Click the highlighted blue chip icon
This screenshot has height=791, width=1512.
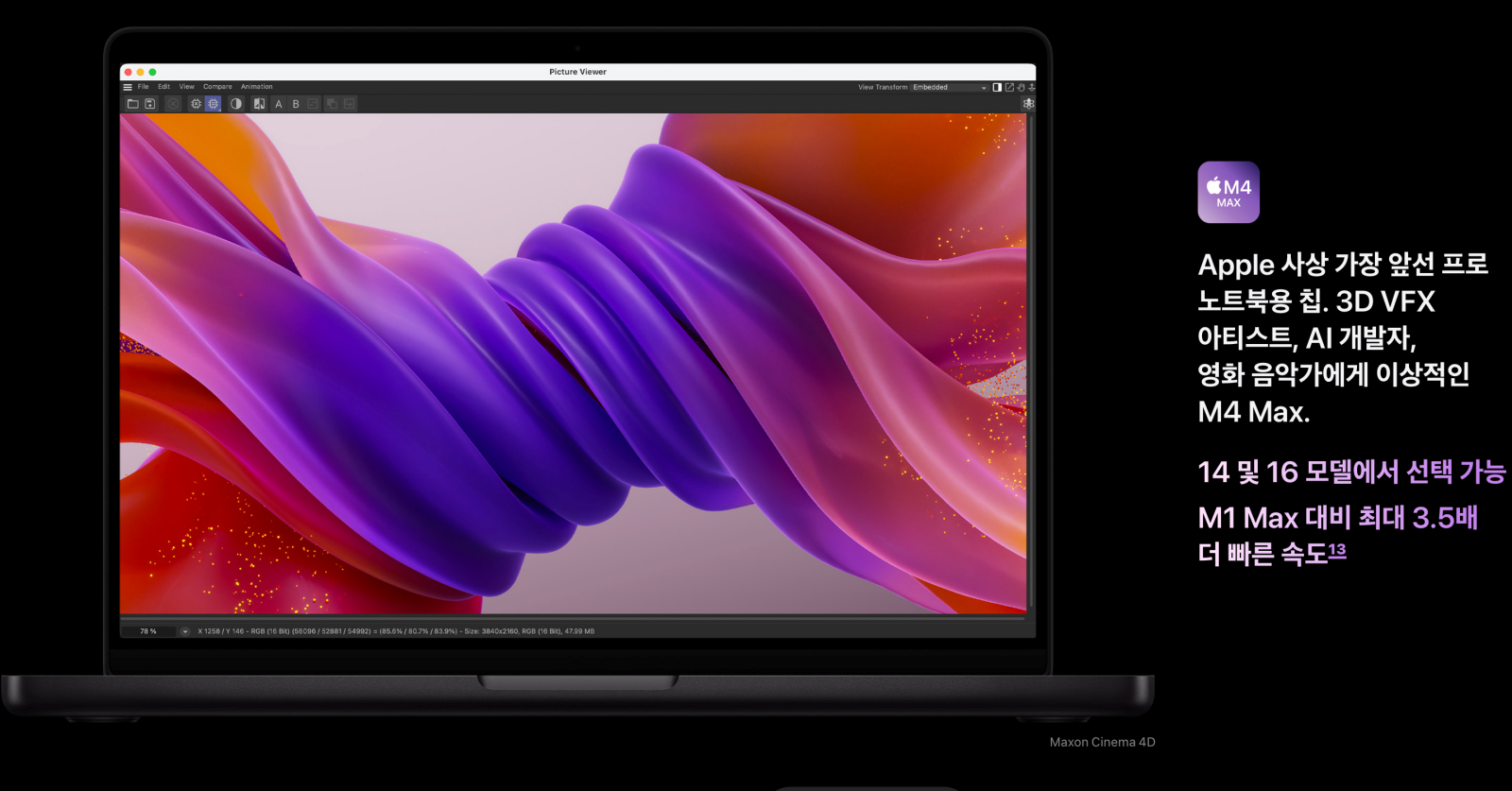coord(214,104)
